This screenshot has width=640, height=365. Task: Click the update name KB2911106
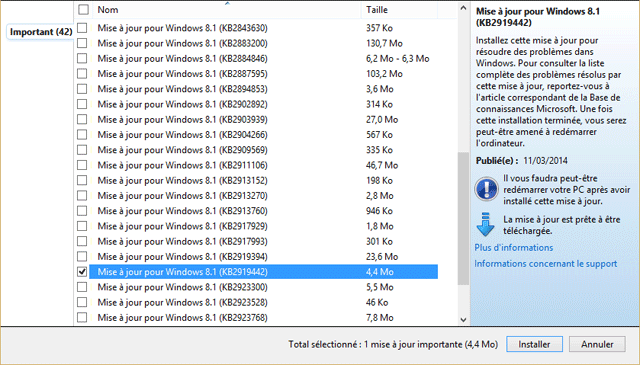pyautogui.click(x=182, y=165)
